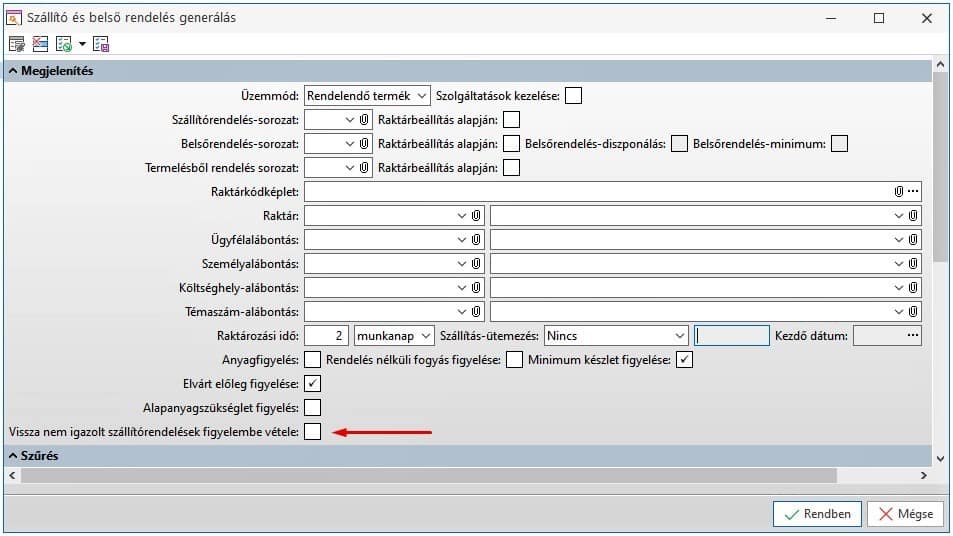Click the Raktározási idő number field

326,335
